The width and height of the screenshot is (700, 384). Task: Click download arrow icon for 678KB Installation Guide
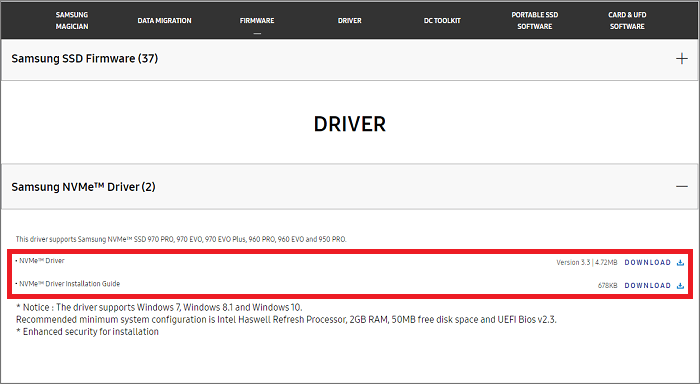point(680,286)
